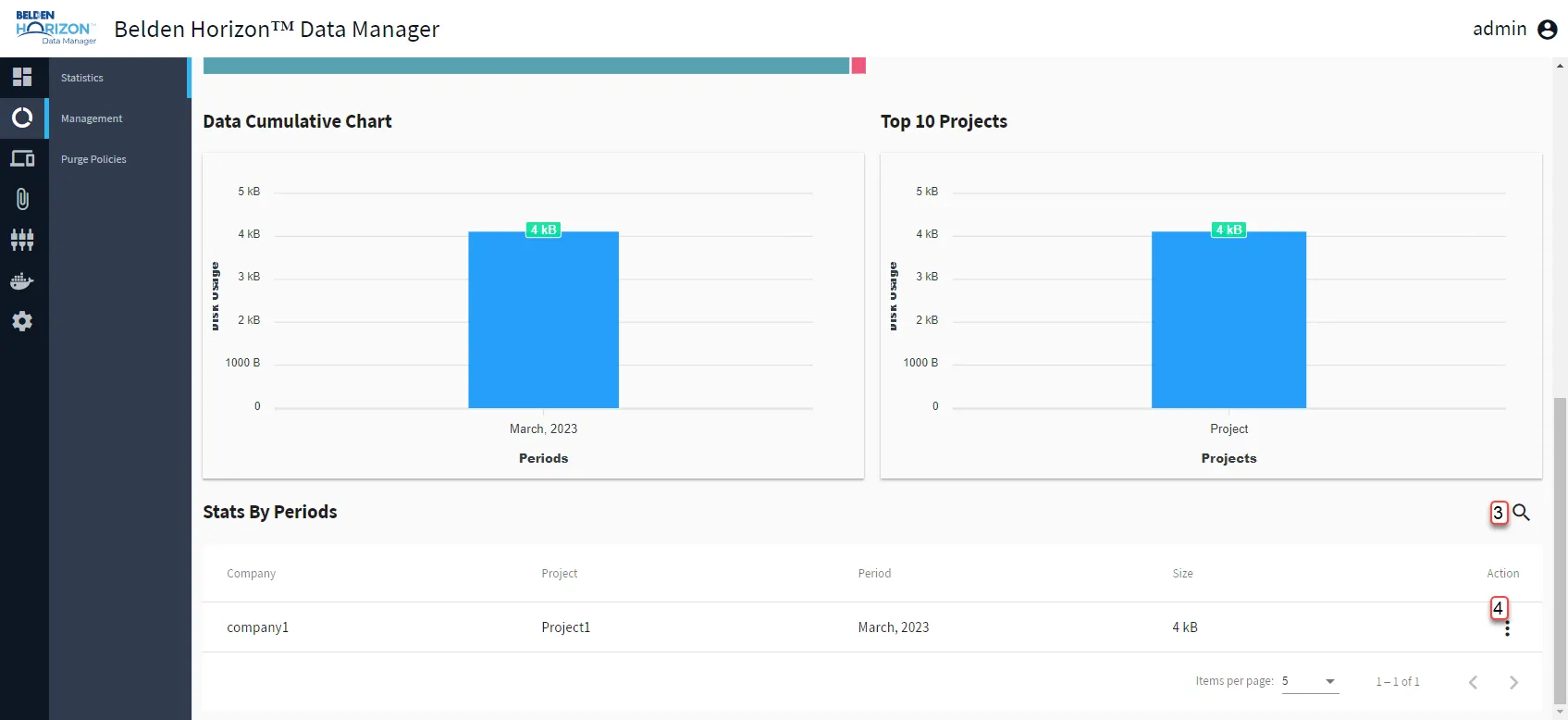
Task: Click the 4 kB size cell
Action: tap(1185, 627)
